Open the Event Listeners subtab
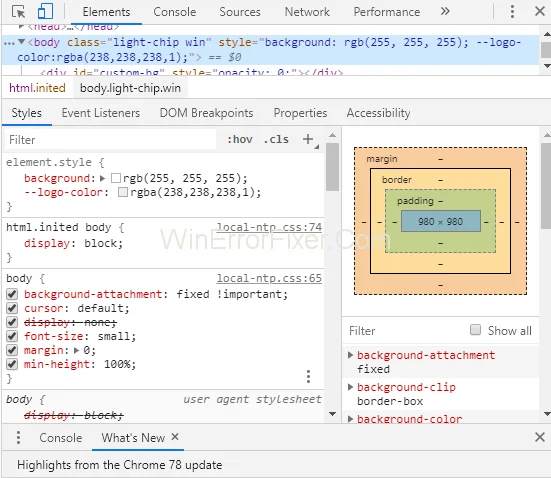This screenshot has width=551, height=478. tap(101, 113)
